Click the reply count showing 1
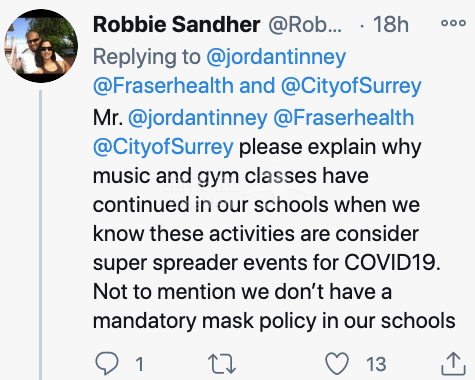The width and height of the screenshot is (475, 380). point(140,364)
